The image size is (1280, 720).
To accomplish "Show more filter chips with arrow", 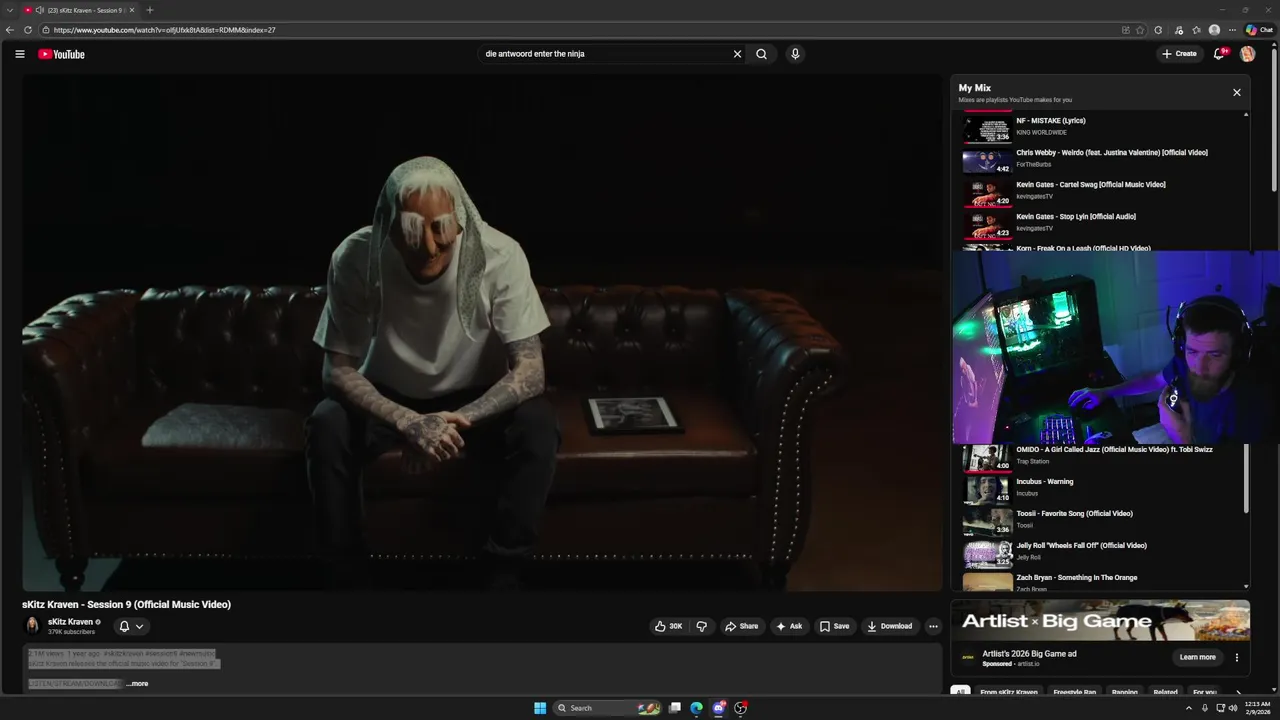I will pyautogui.click(x=1238, y=692).
